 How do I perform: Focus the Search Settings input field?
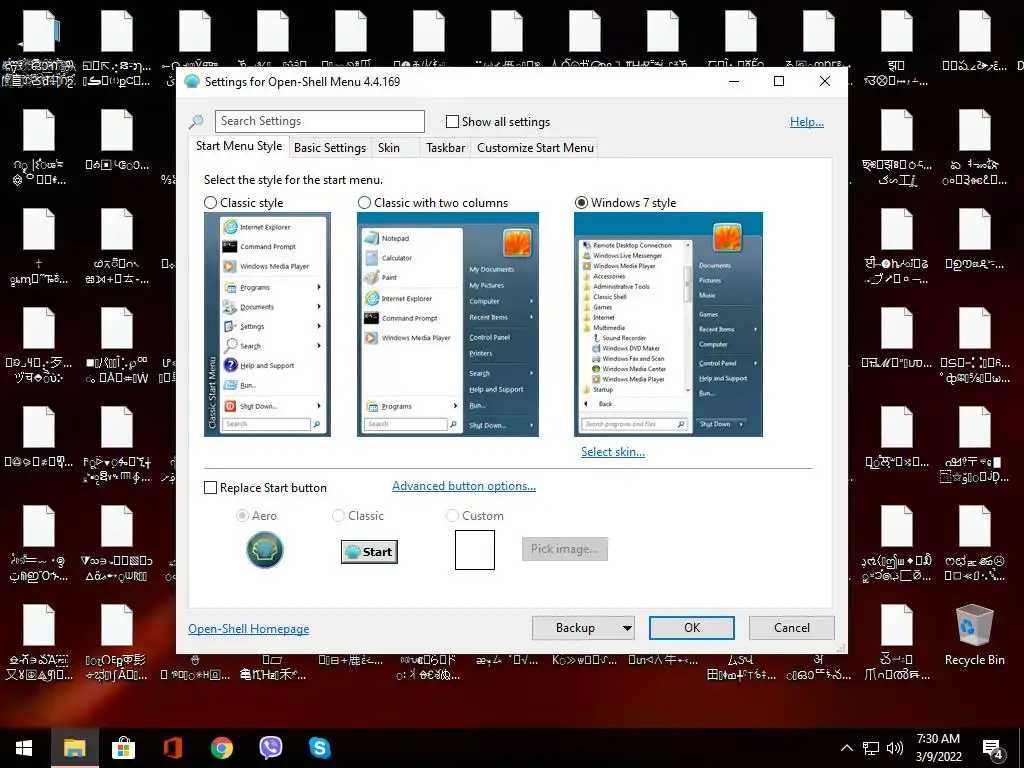pyautogui.click(x=319, y=121)
